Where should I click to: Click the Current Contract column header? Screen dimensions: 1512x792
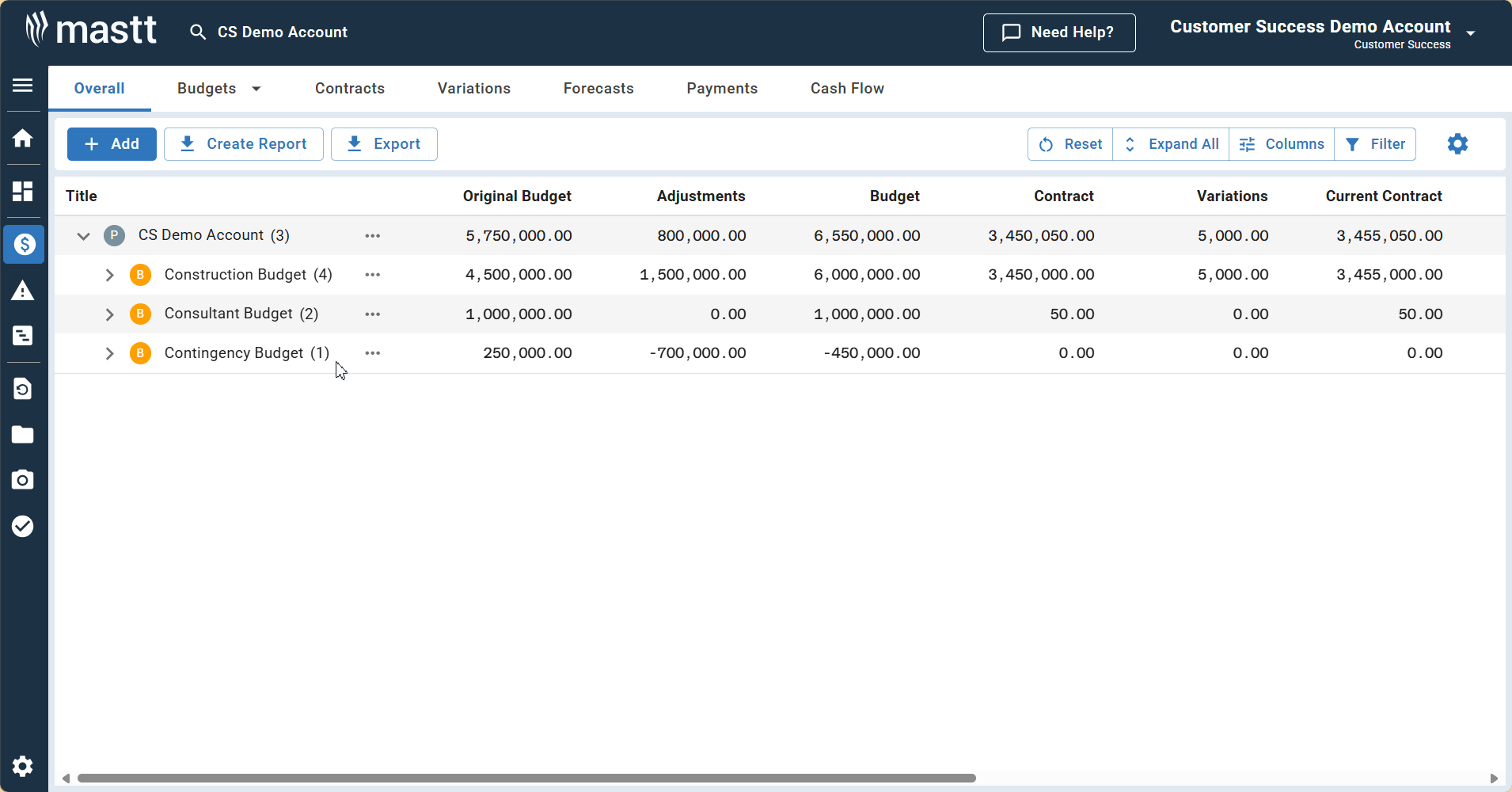click(x=1384, y=196)
